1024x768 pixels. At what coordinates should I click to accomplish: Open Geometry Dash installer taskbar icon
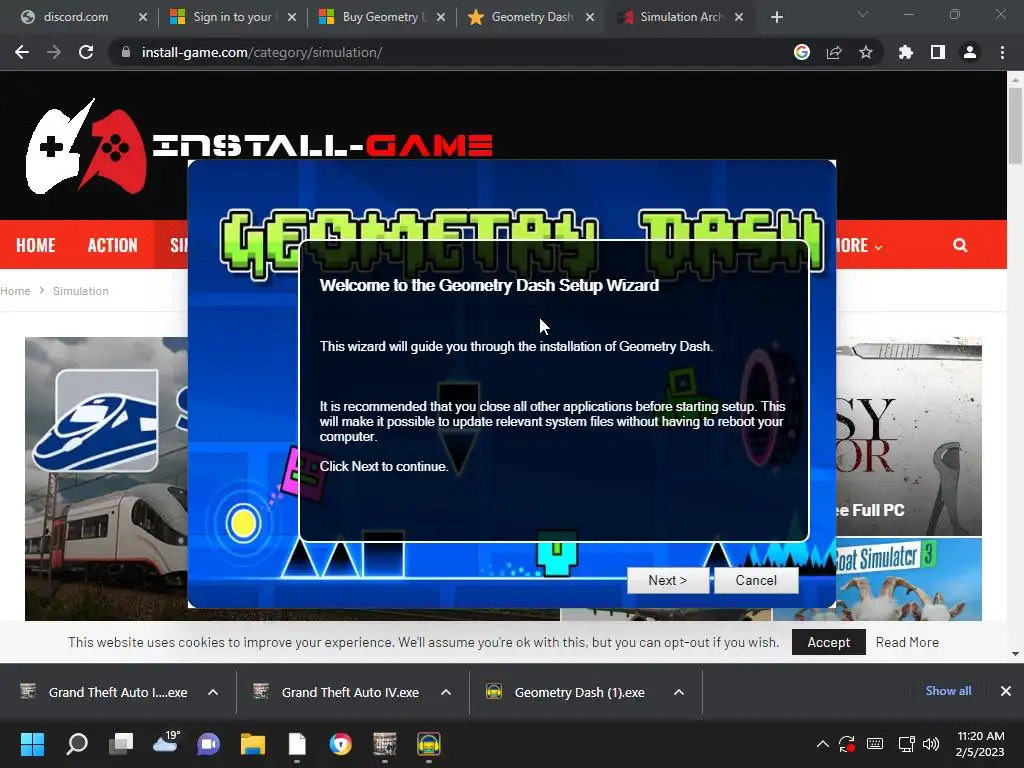[428, 744]
